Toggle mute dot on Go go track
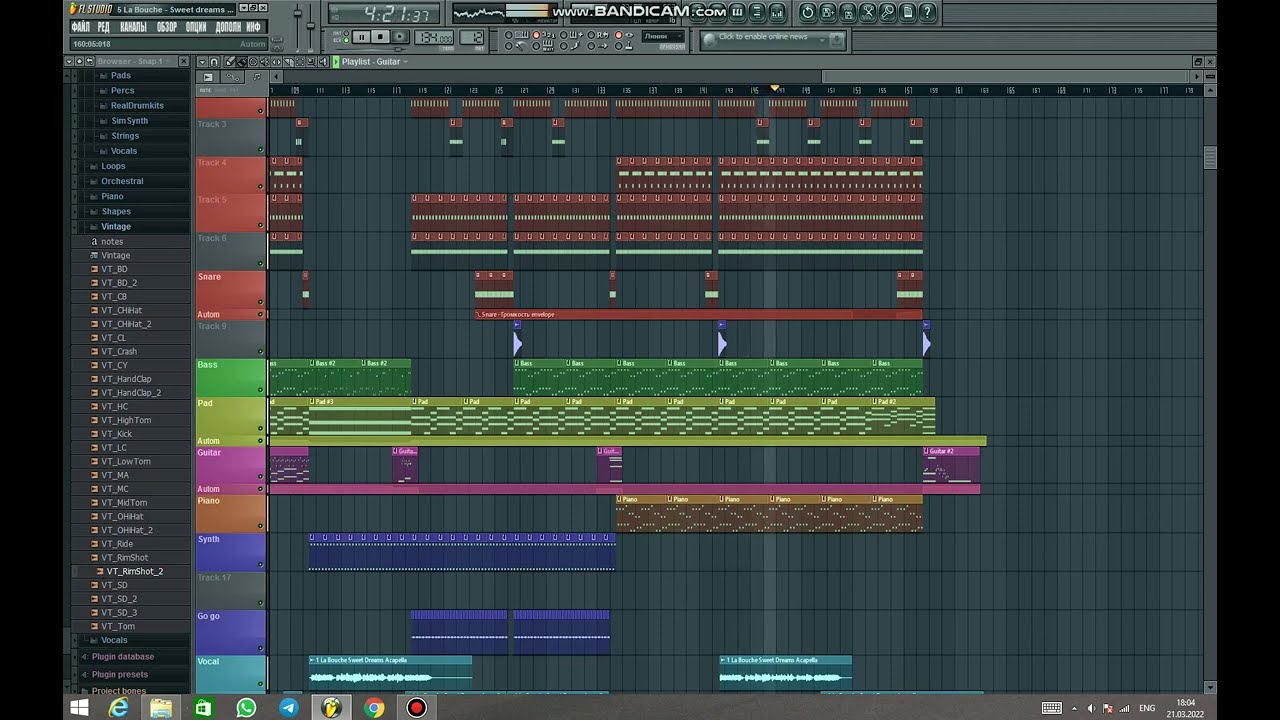1280x720 pixels. 261,647
